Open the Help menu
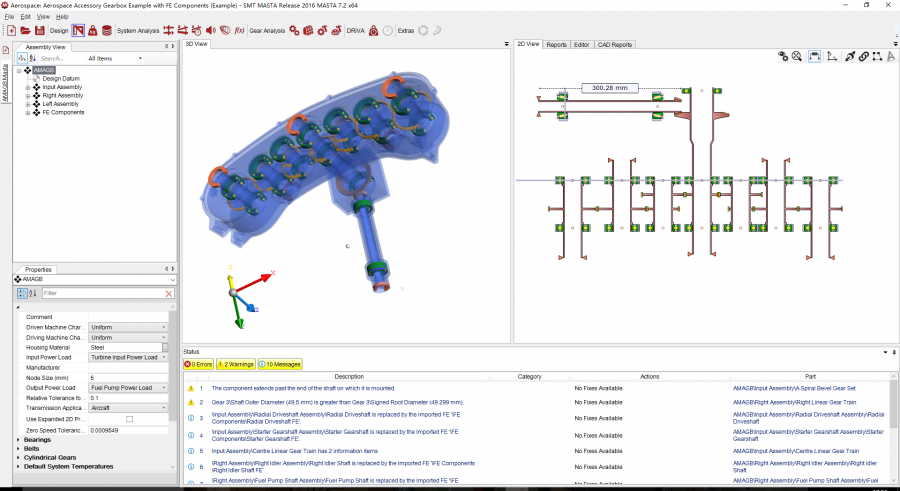This screenshot has width=900, height=491. 62,17
